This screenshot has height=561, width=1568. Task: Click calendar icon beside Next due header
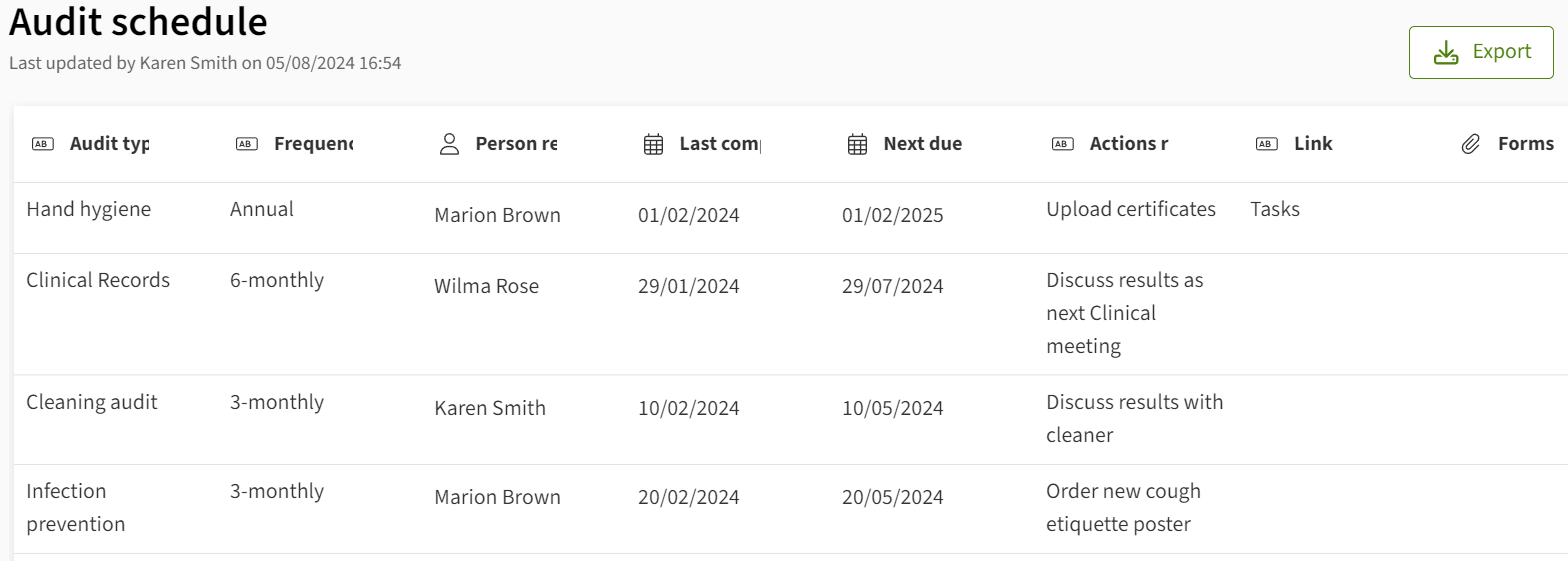tap(857, 144)
